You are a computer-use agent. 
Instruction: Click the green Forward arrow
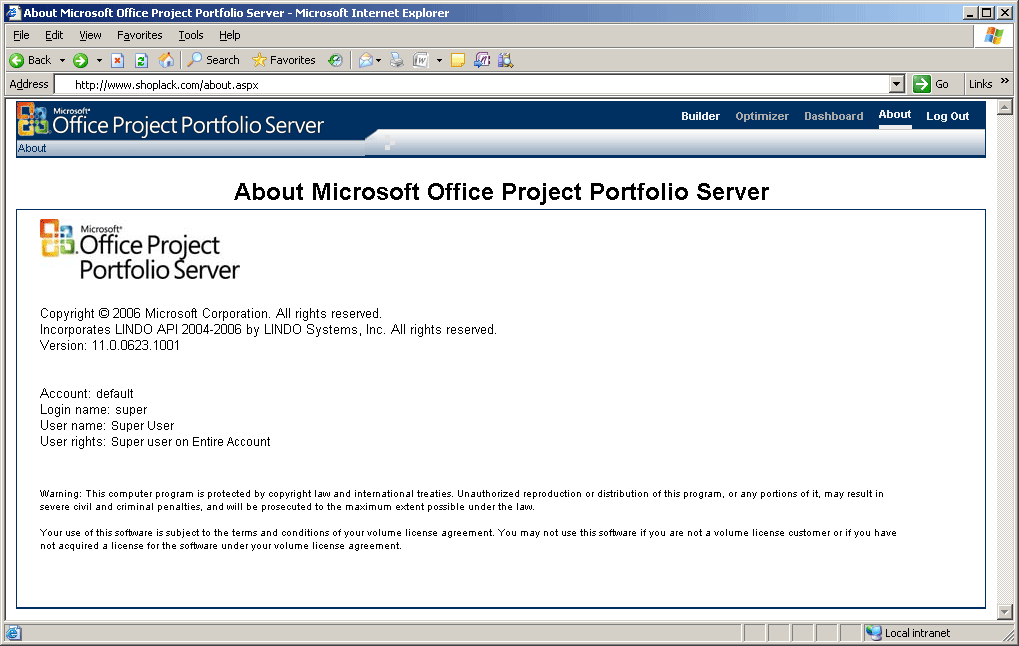[x=81, y=60]
